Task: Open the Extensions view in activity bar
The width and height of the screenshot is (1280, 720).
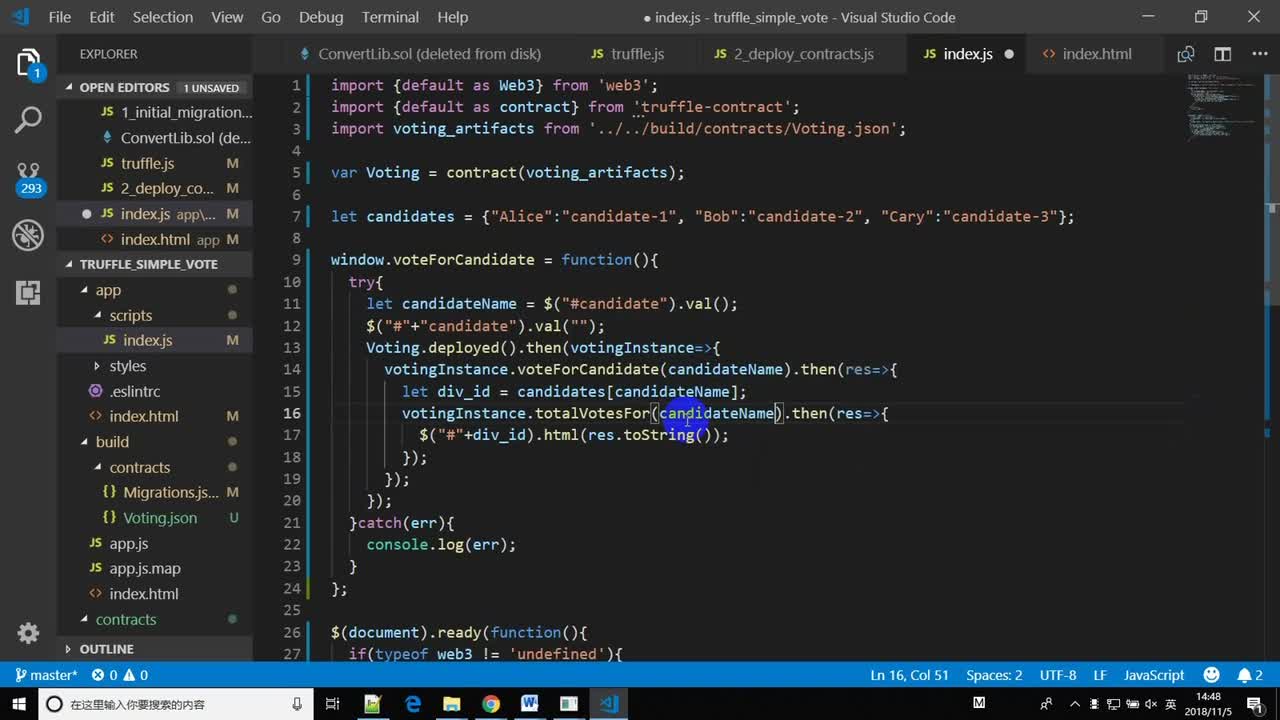Action: point(28,293)
